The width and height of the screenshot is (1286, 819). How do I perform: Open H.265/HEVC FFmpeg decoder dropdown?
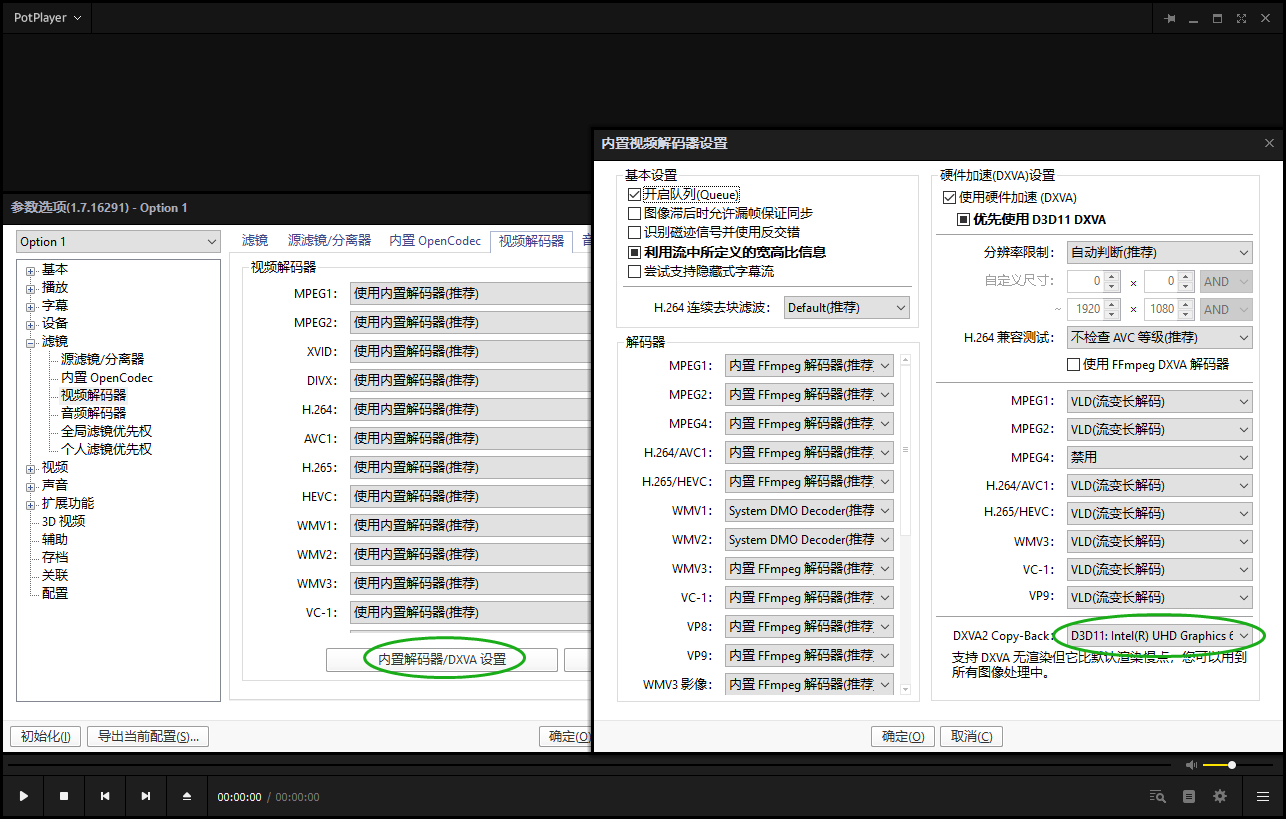808,481
